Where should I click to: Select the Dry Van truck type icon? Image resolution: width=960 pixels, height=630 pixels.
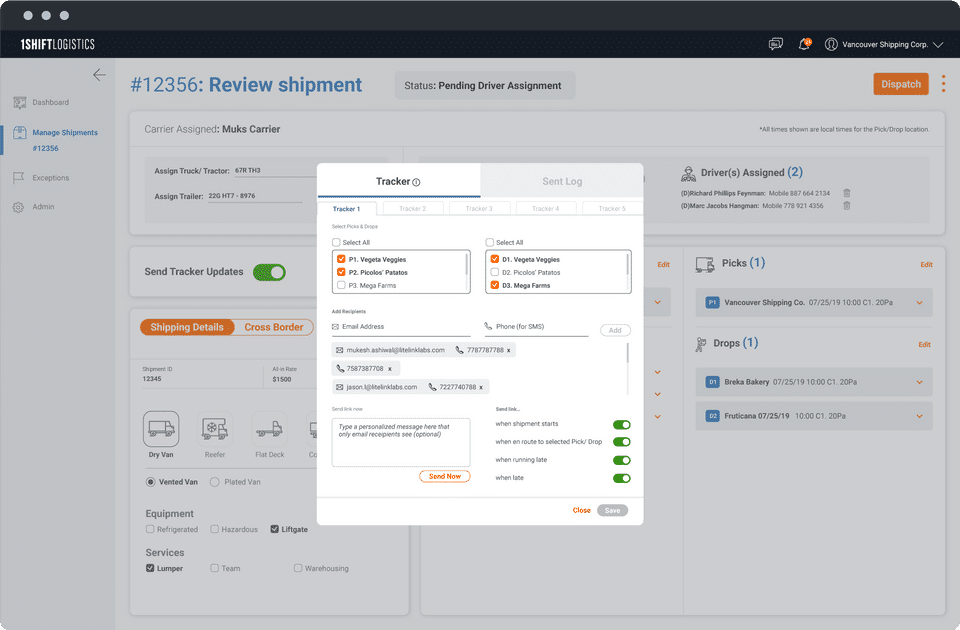(x=161, y=429)
